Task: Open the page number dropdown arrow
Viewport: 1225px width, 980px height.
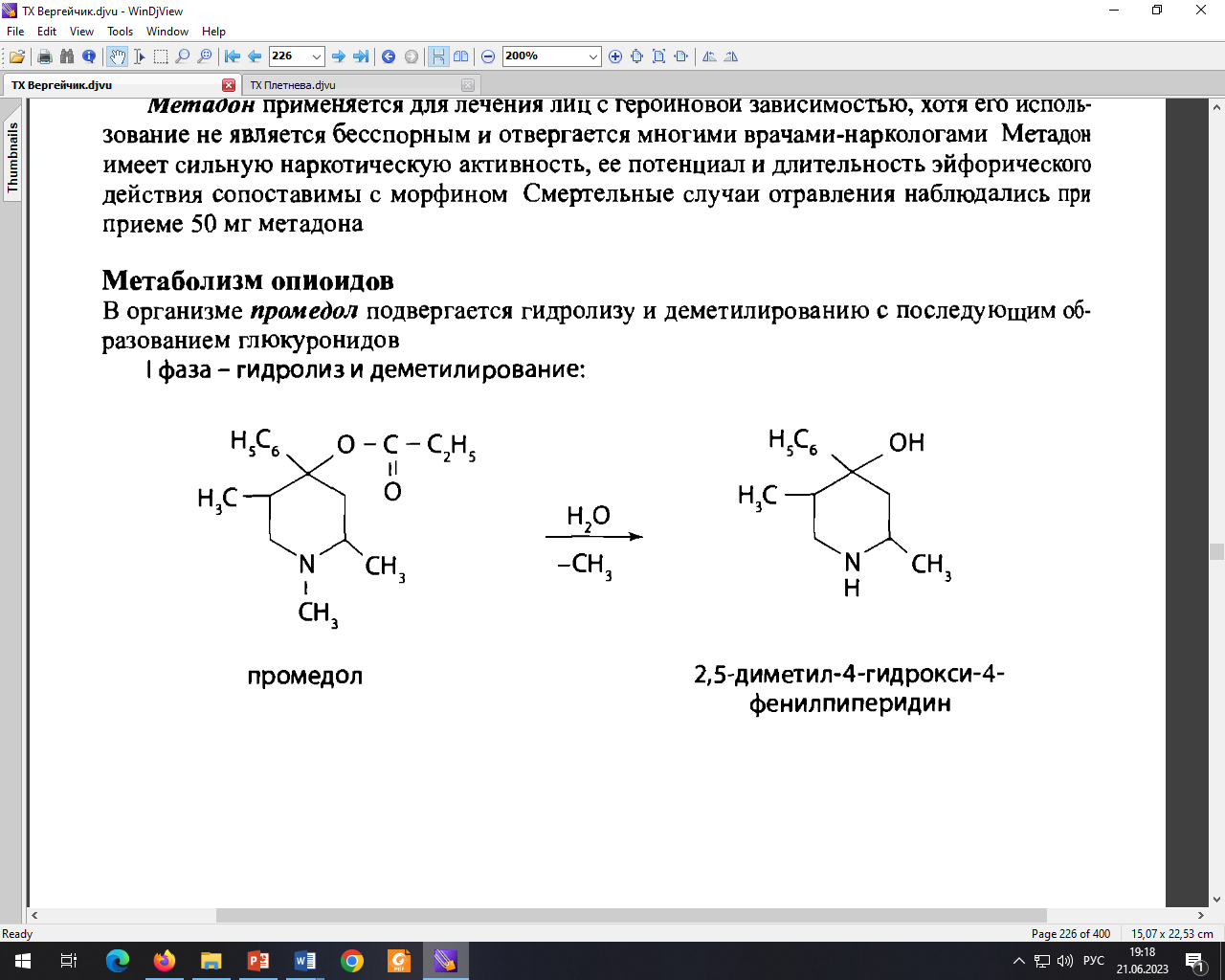Action: coord(318,56)
